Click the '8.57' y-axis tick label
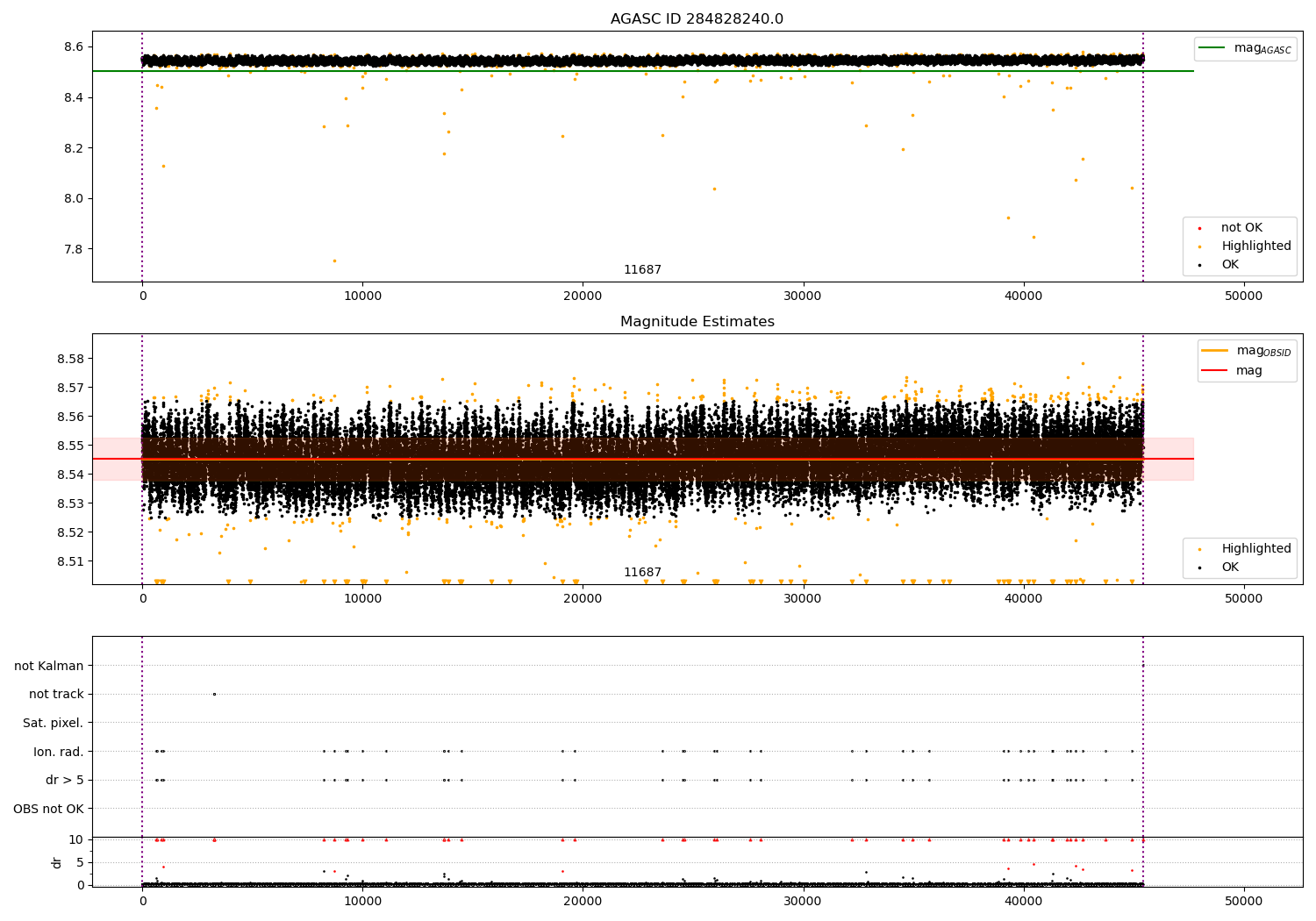Image resolution: width=1316 pixels, height=921 pixels. coord(70,388)
